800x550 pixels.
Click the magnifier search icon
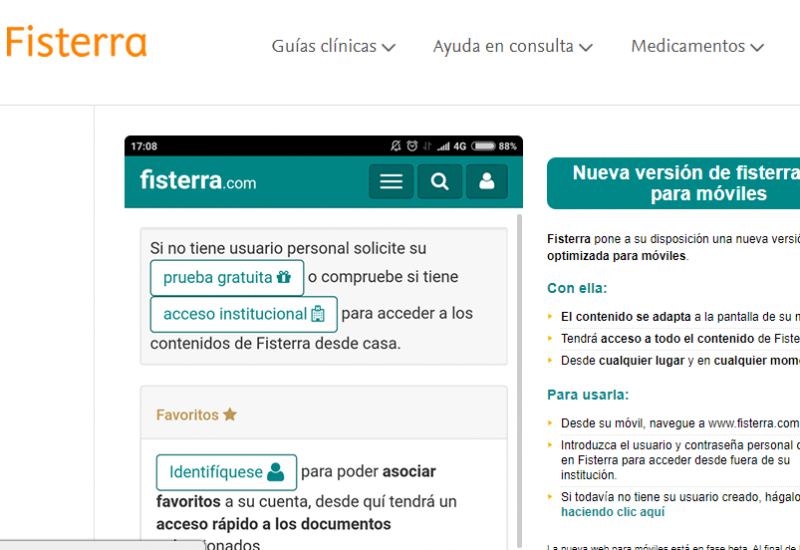point(439,181)
